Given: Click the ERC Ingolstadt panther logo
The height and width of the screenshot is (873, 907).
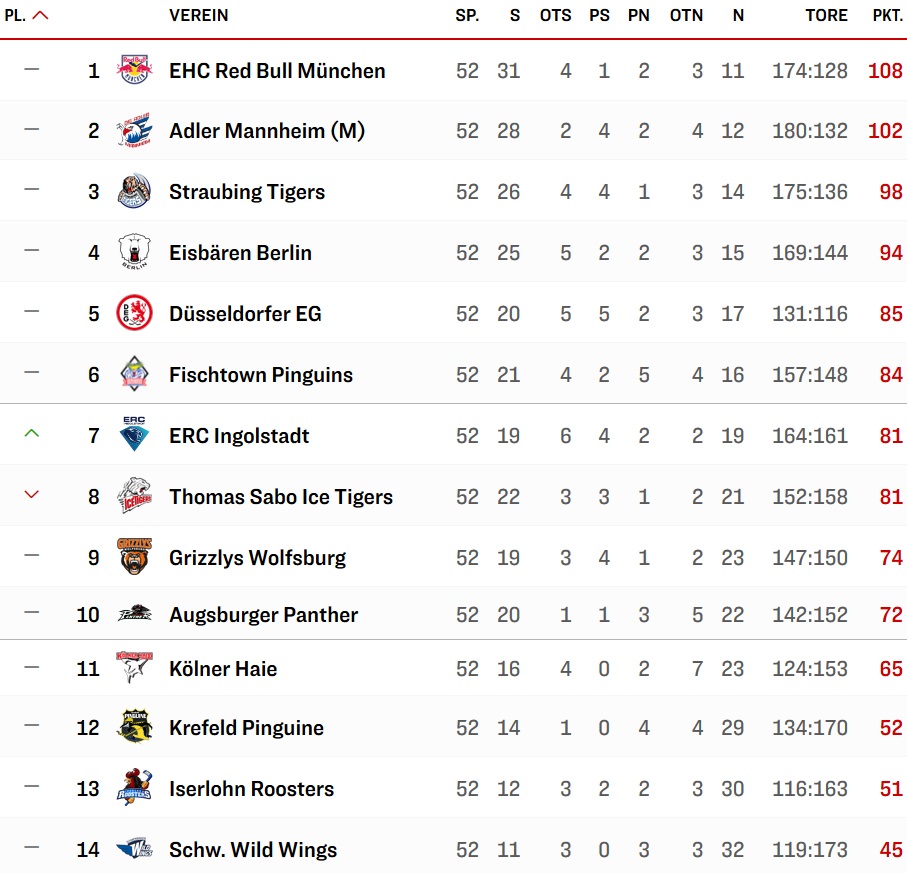Looking at the screenshot, I should tap(134, 433).
